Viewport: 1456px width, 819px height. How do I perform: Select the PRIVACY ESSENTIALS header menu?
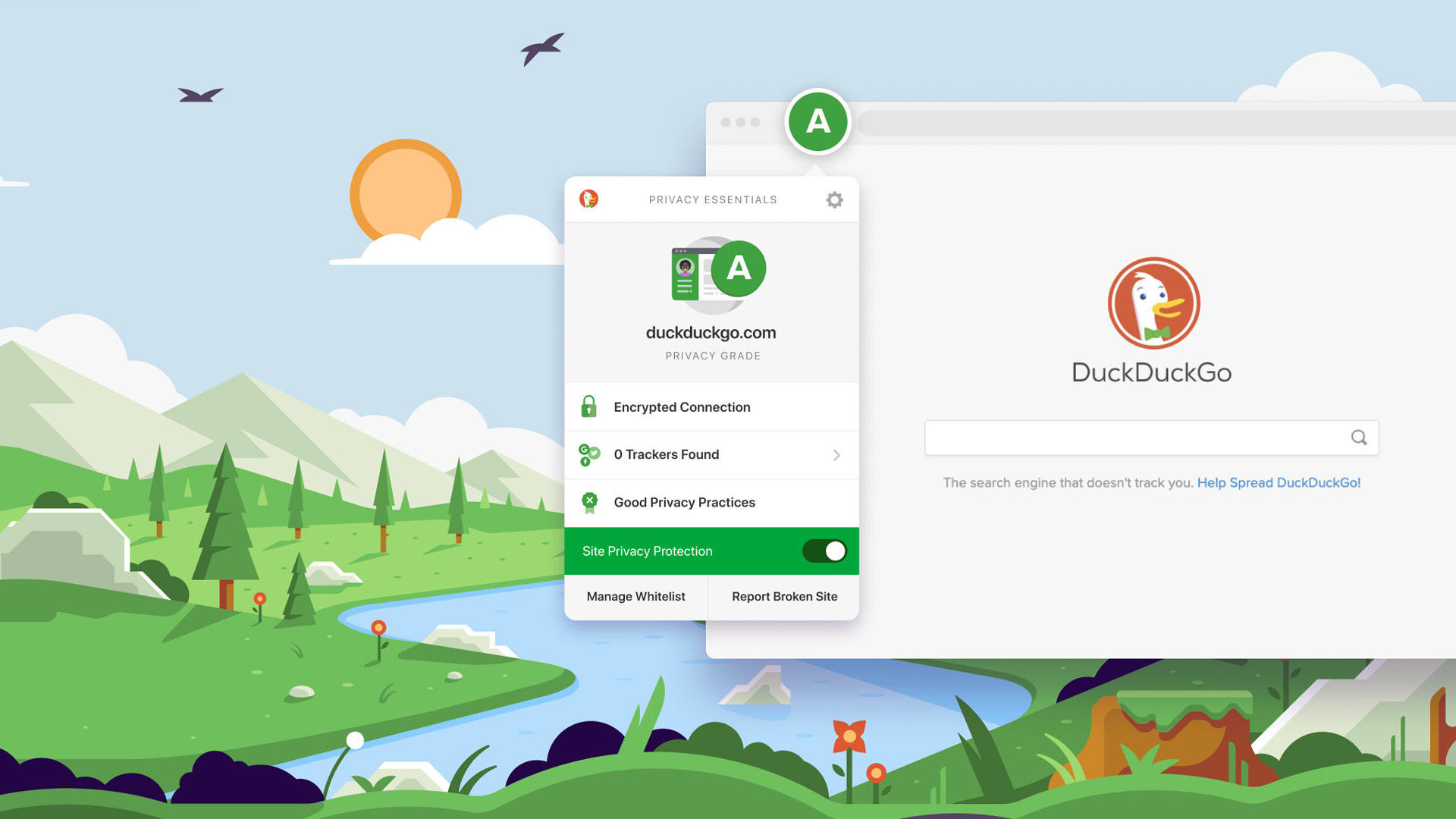coord(711,199)
